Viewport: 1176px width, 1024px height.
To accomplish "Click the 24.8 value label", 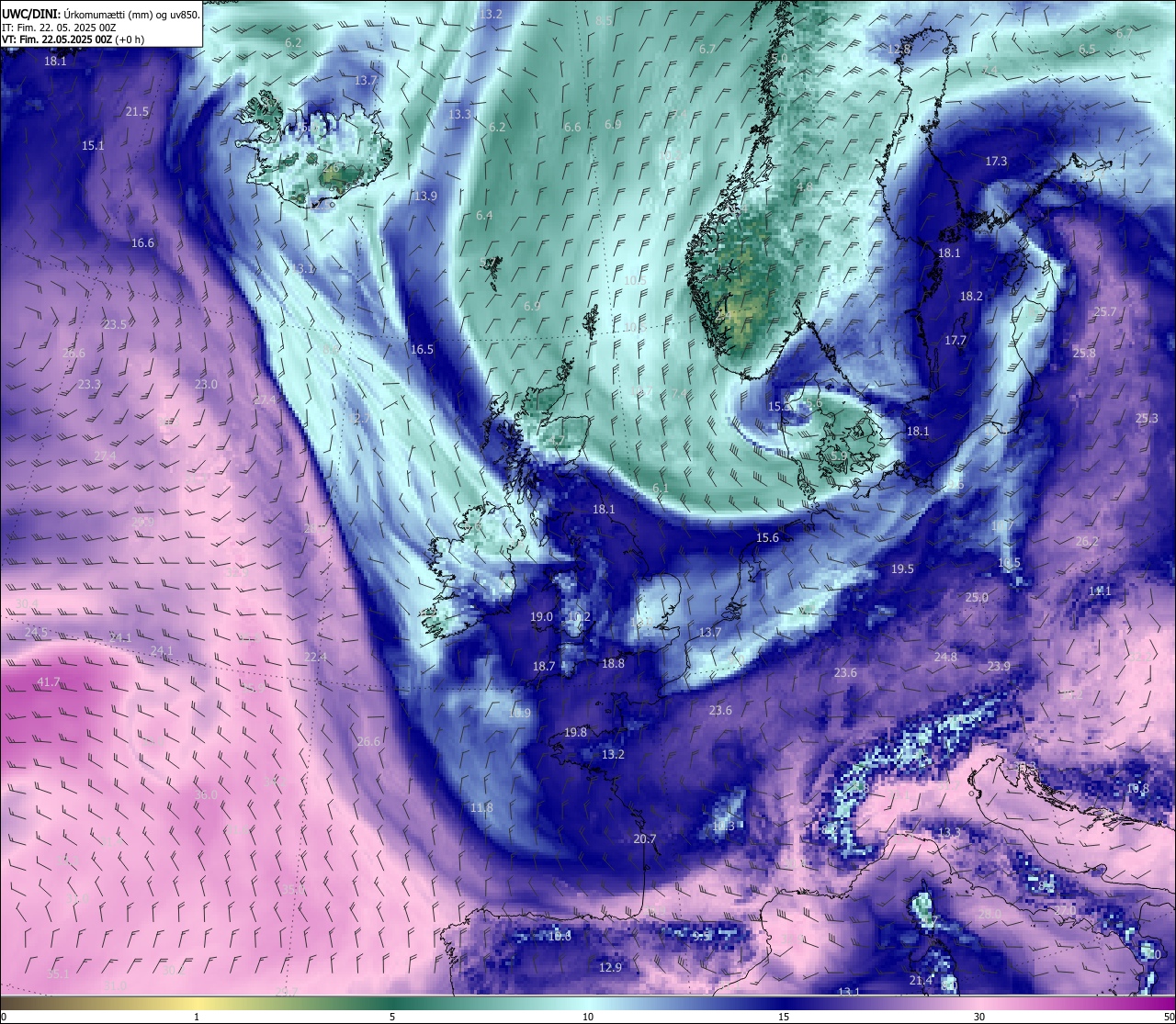I will (x=945, y=657).
